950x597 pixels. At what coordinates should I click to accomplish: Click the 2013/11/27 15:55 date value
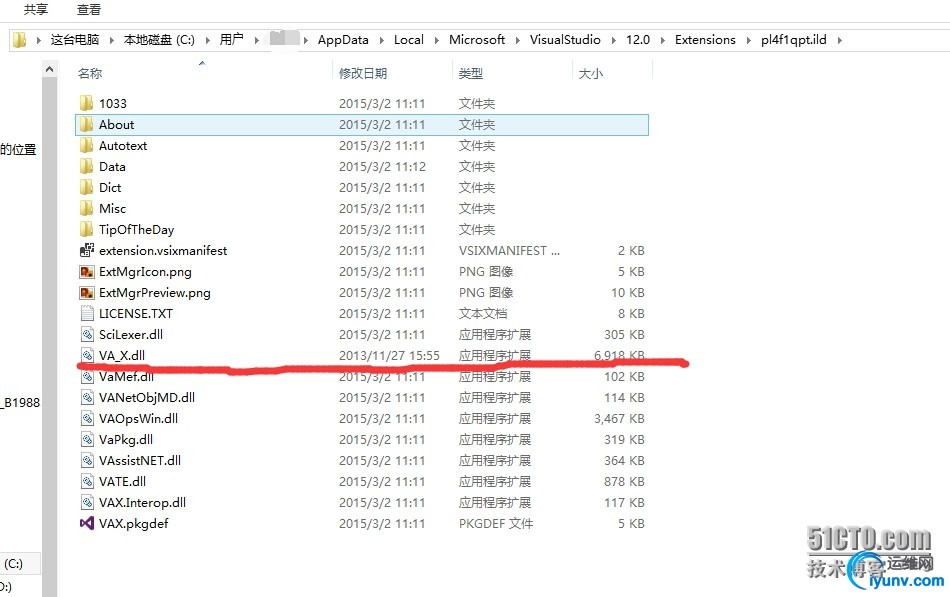click(x=389, y=355)
